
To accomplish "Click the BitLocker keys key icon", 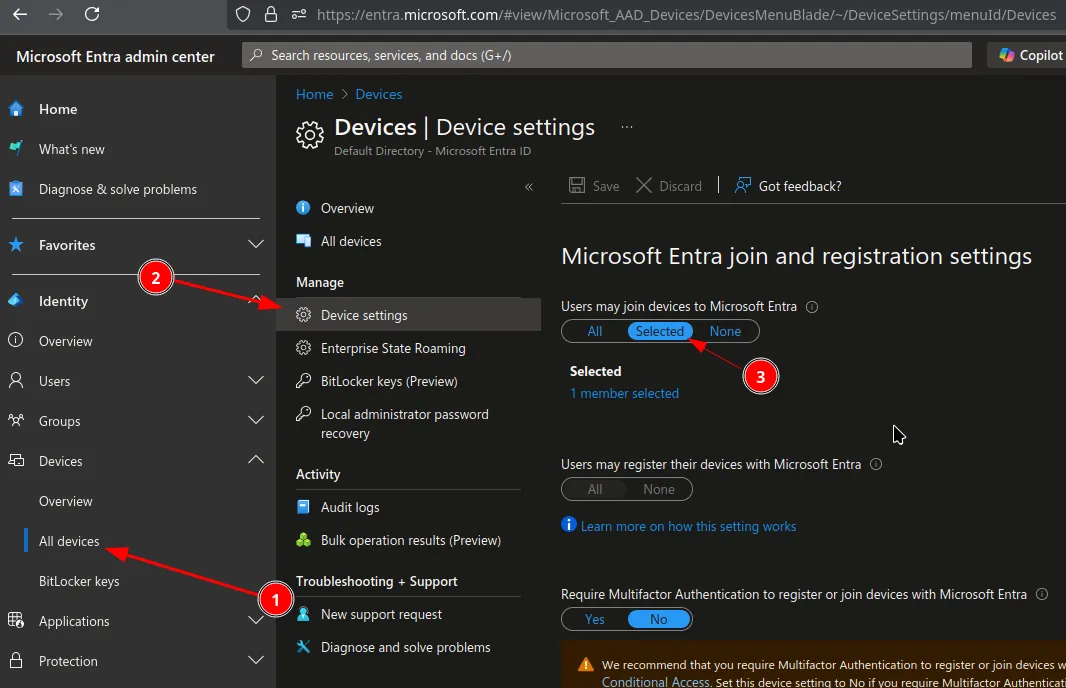I will (x=303, y=381).
